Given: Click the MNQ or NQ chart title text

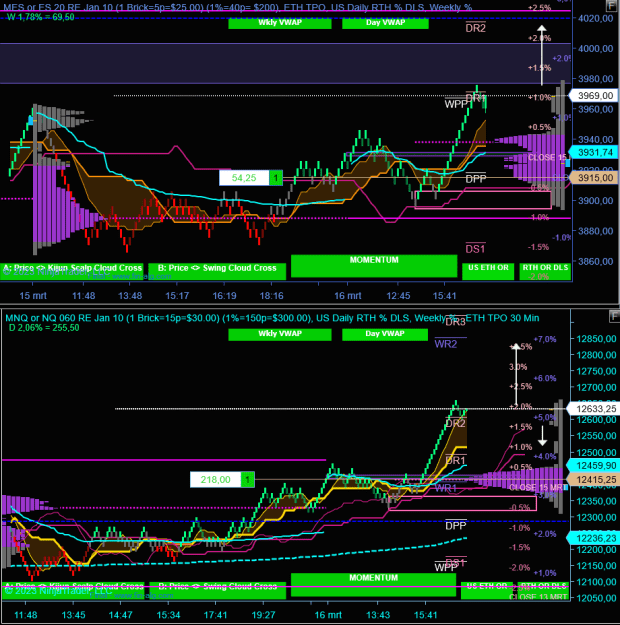Looking at the screenshot, I should click(272, 318).
